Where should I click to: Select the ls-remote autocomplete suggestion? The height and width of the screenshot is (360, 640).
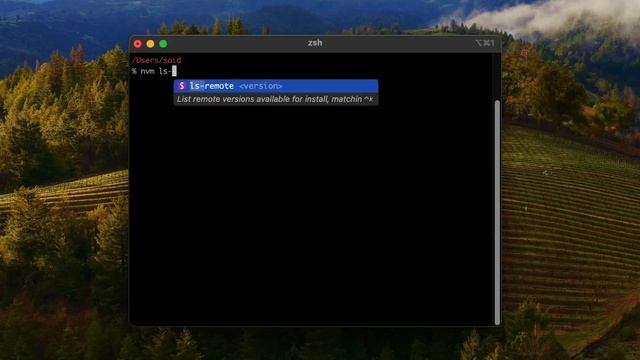pyautogui.click(x=276, y=86)
